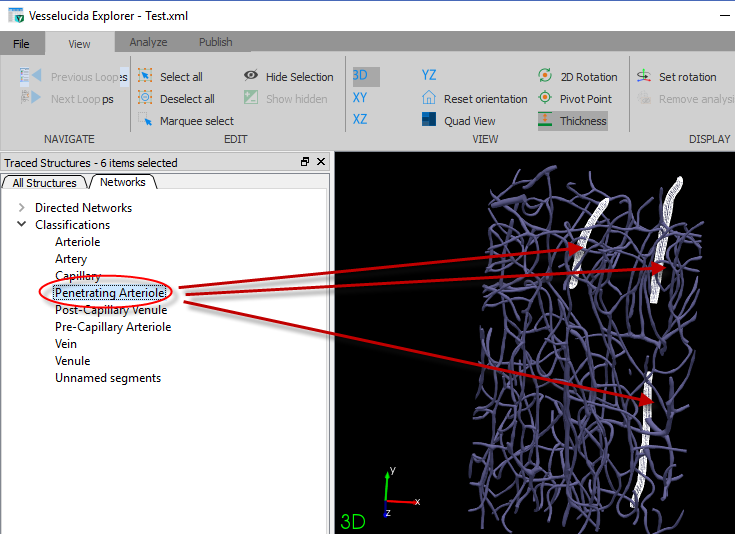Select the Classifications tree label

[x=73, y=225]
